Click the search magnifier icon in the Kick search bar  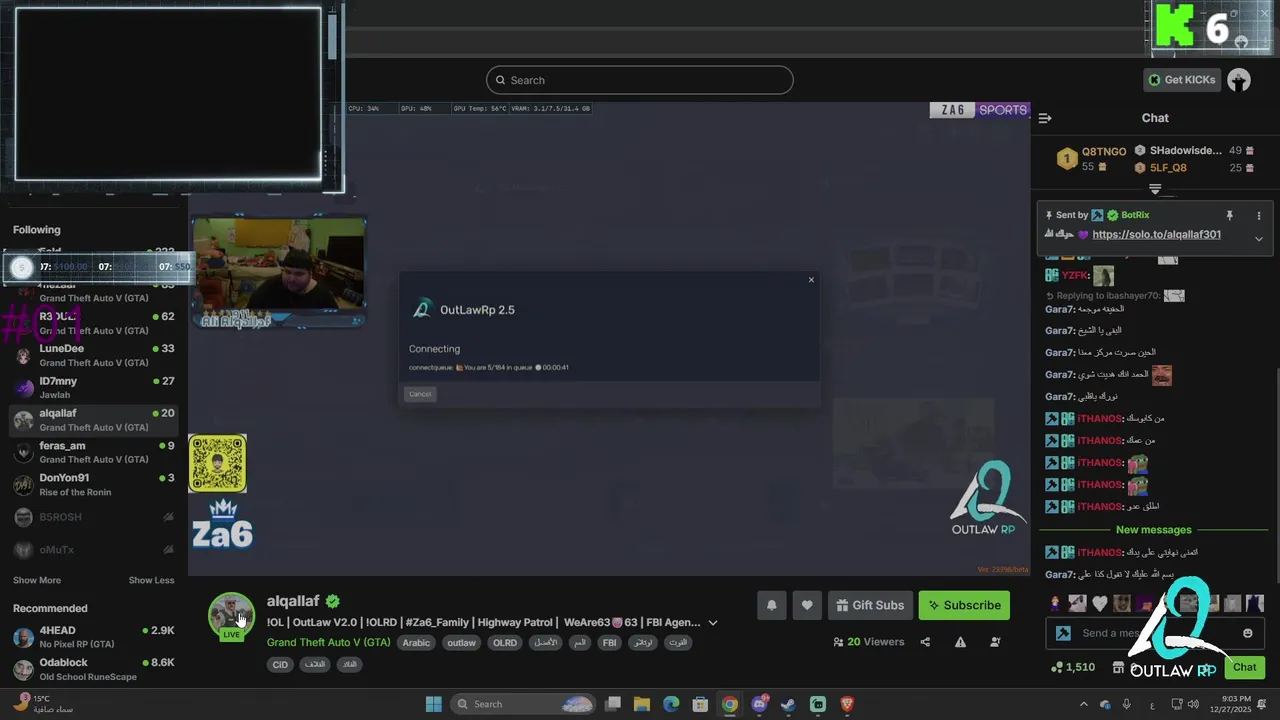tap(502, 80)
